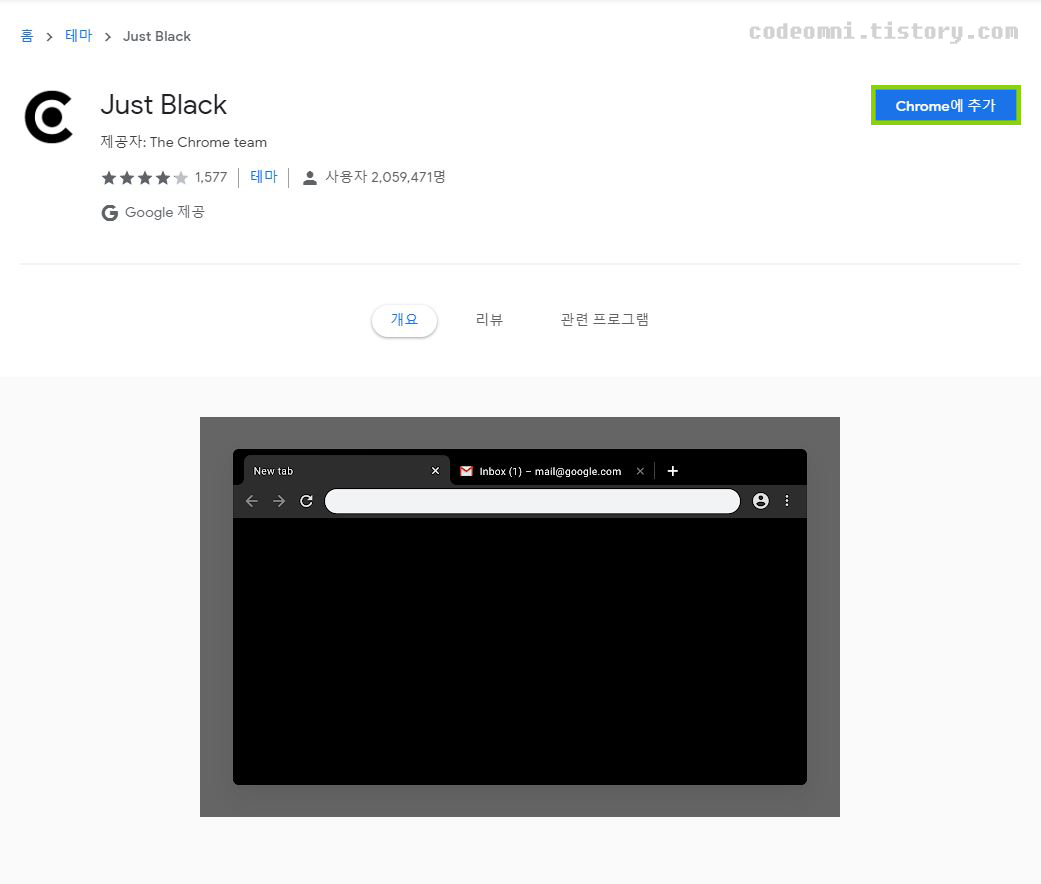Viewport: 1041px width, 884px height.
Task: Click the forward arrow in preview browser
Action: (x=279, y=501)
